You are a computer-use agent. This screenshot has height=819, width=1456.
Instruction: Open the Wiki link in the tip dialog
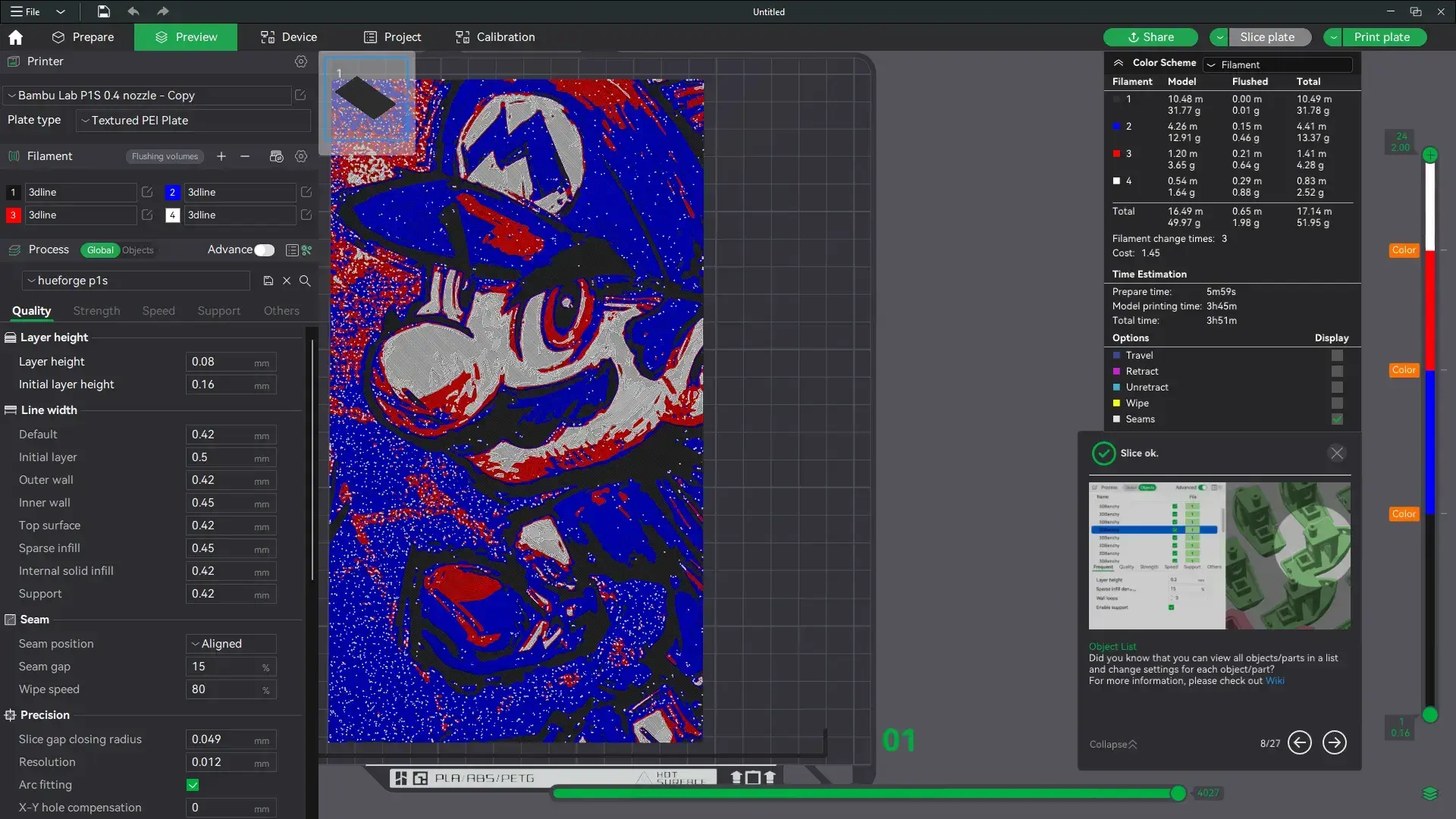[x=1275, y=680]
